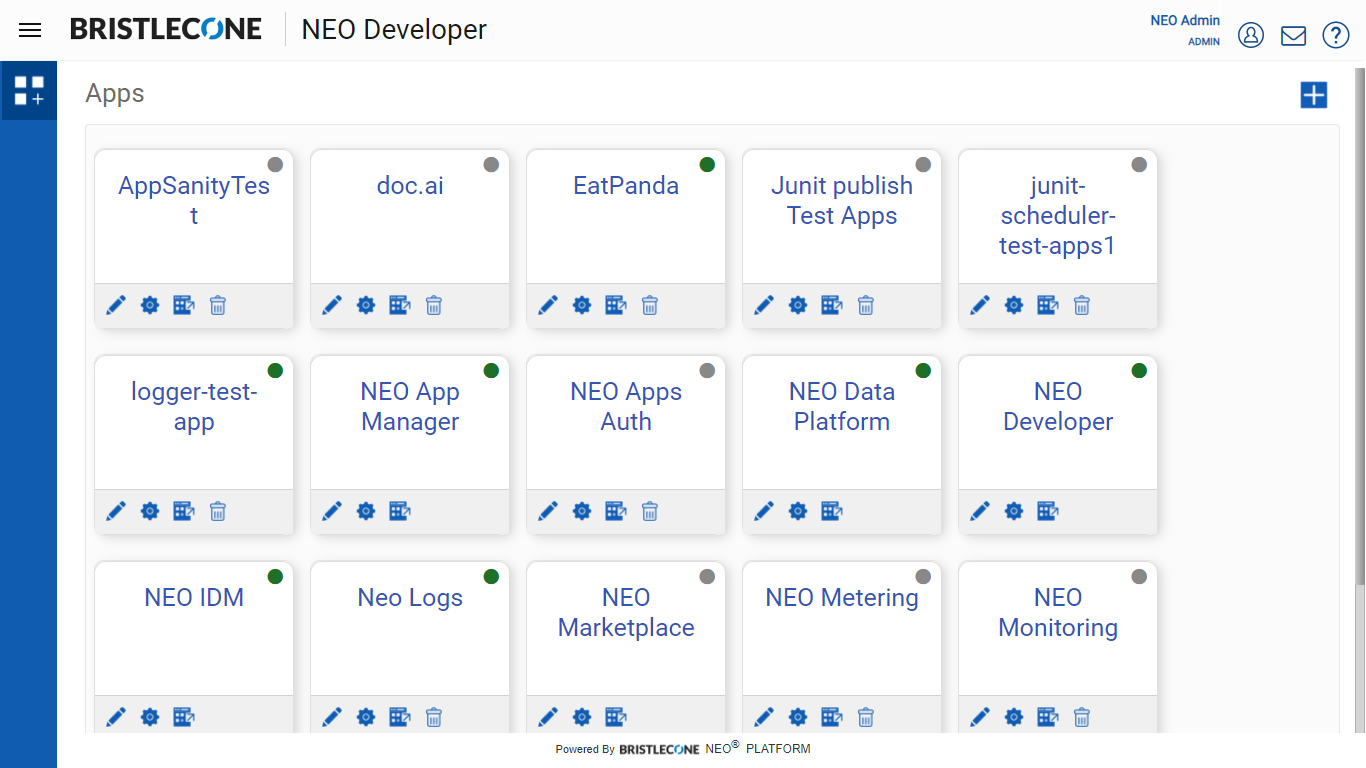Open settings gear for Neo Logs

pos(366,717)
